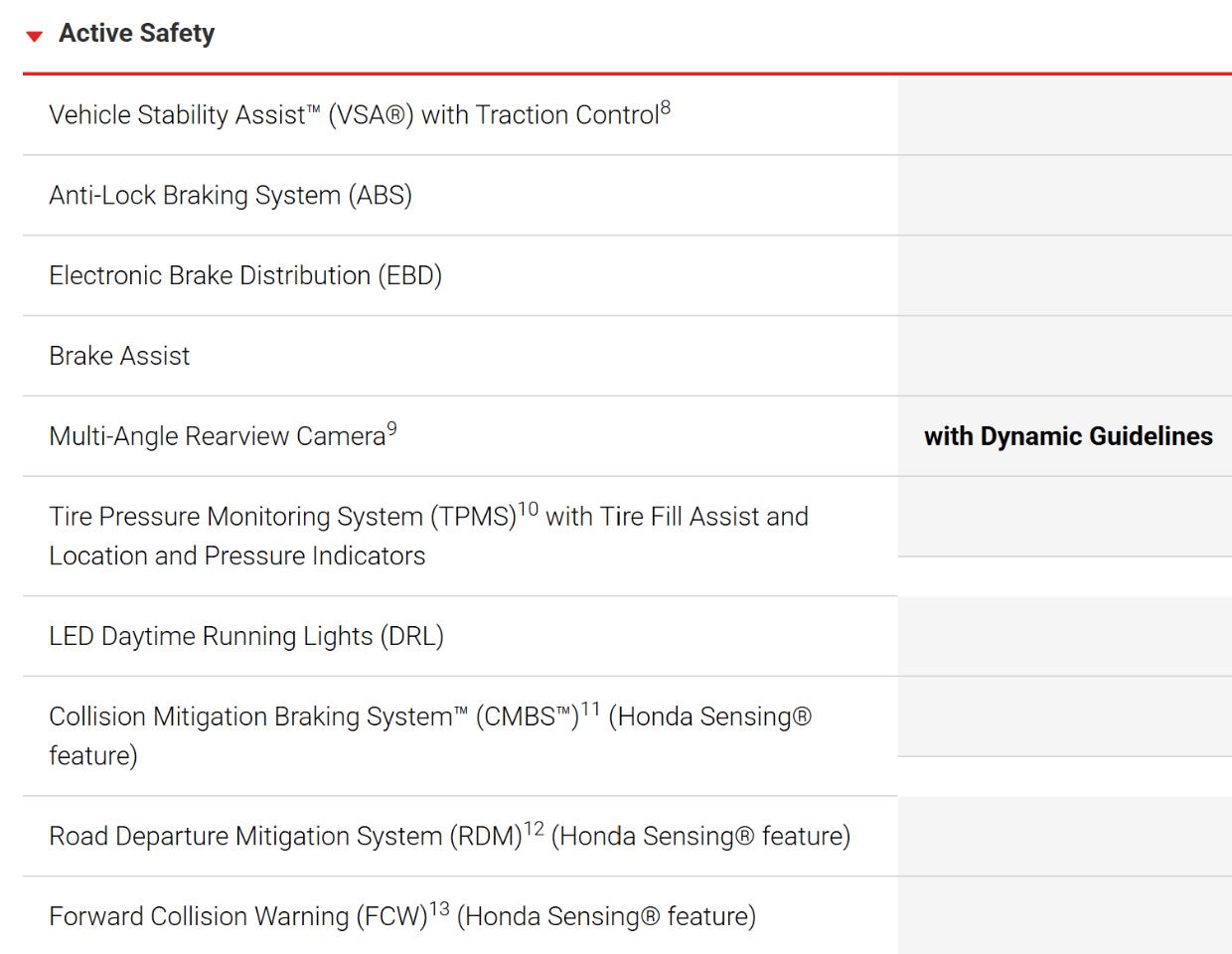
Task: Click Road Departure Mitigation System row
Action: [627, 837]
